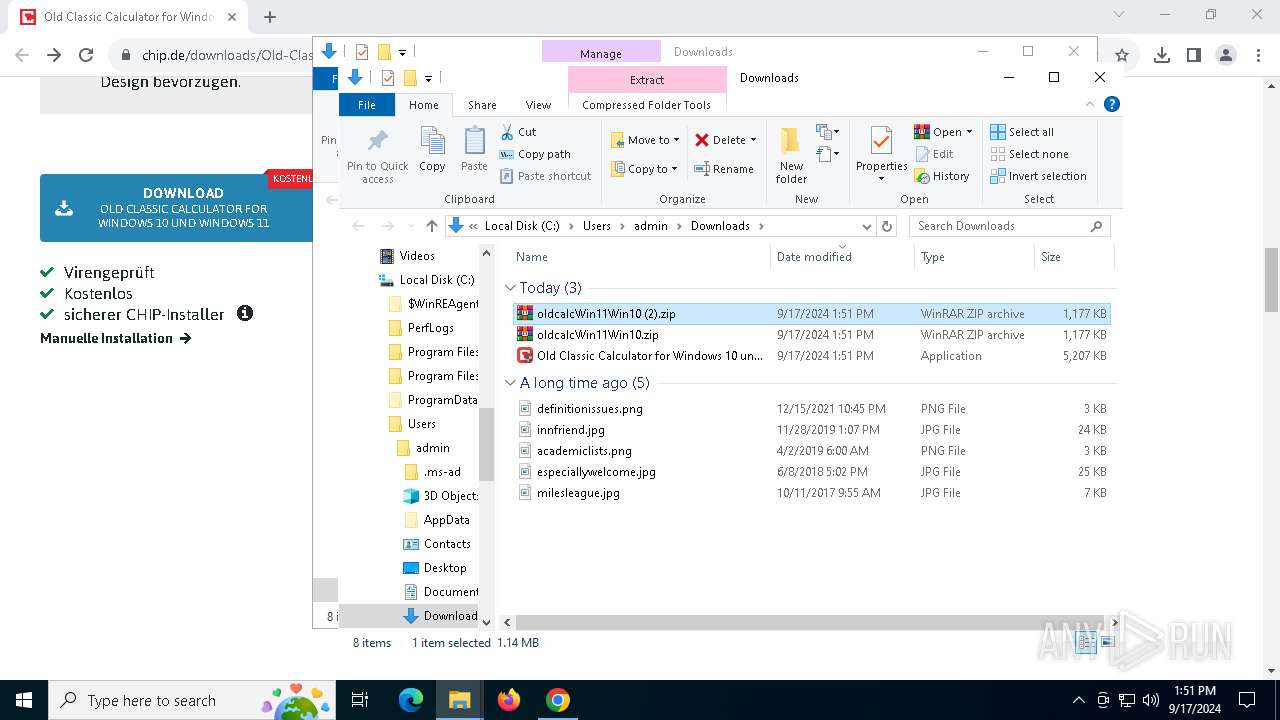Expand the Open button's dropdown arrow
Viewport: 1280px width, 720px height.
pyautogui.click(x=969, y=132)
